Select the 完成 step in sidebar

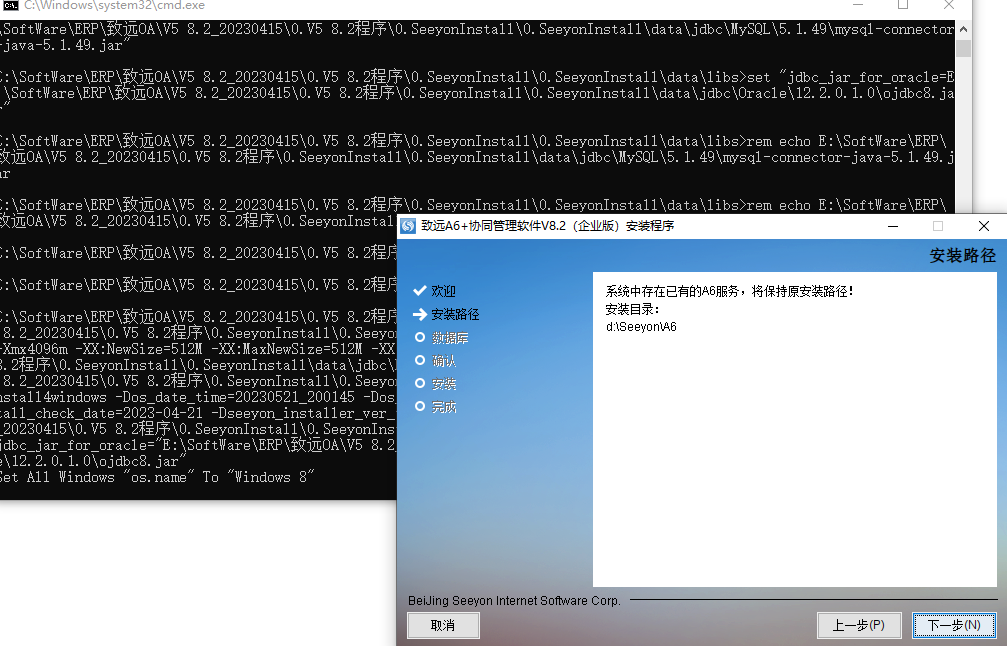pyautogui.click(x=443, y=407)
